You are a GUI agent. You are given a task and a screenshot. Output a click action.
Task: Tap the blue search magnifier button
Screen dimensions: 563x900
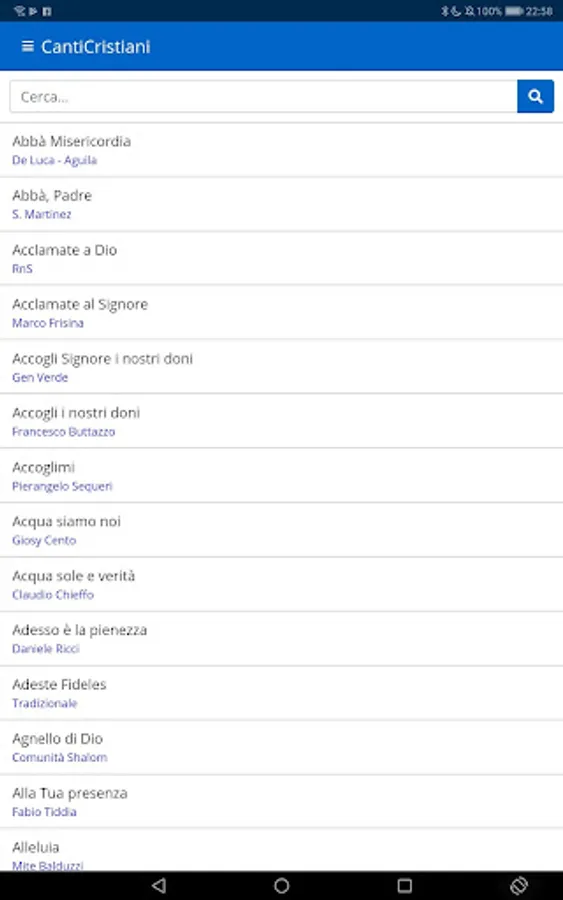pyautogui.click(x=535, y=96)
